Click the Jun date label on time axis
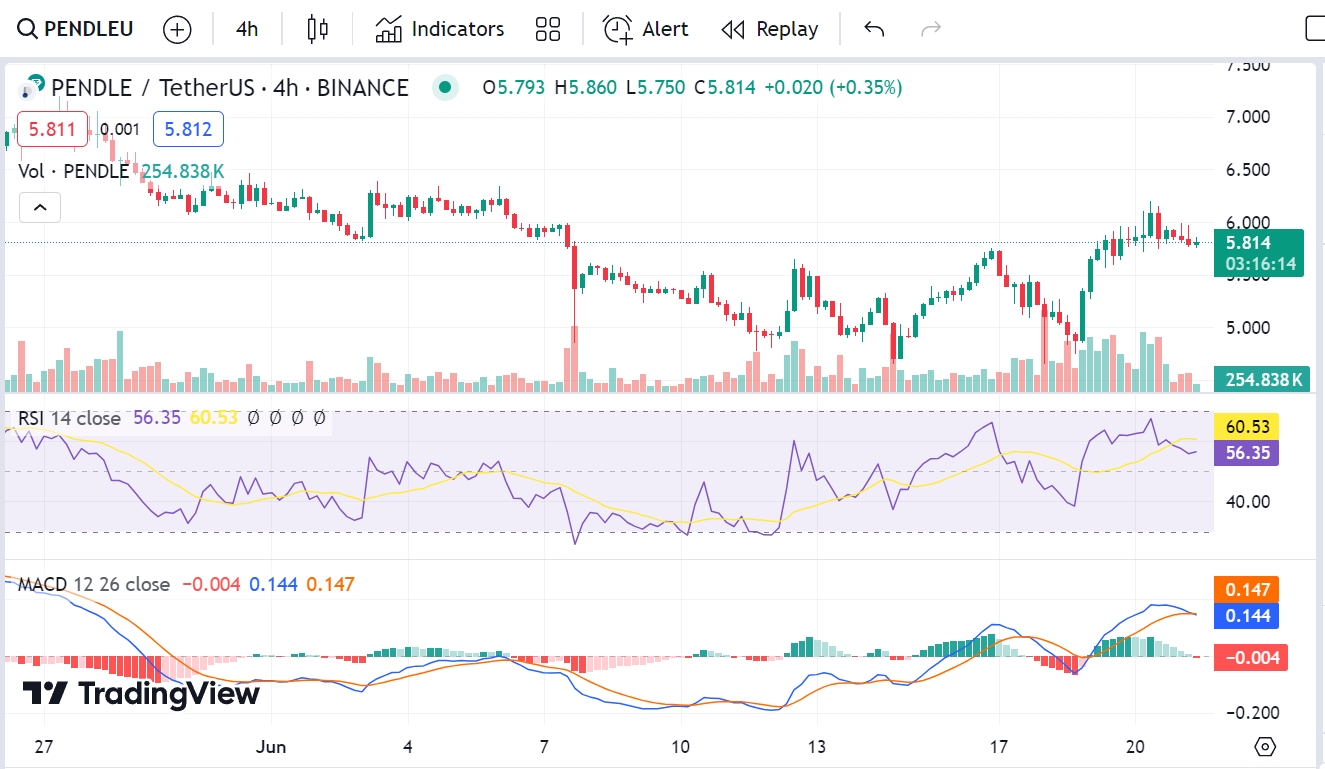This screenshot has width=1325, height=769. pos(271,747)
